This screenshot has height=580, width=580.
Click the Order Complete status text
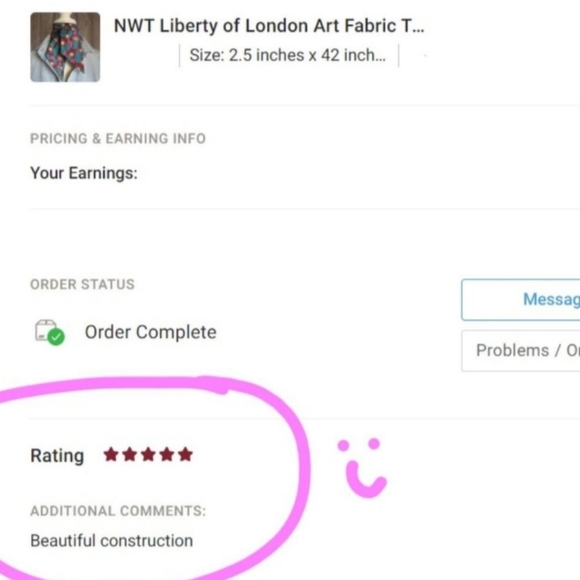[x=151, y=332]
